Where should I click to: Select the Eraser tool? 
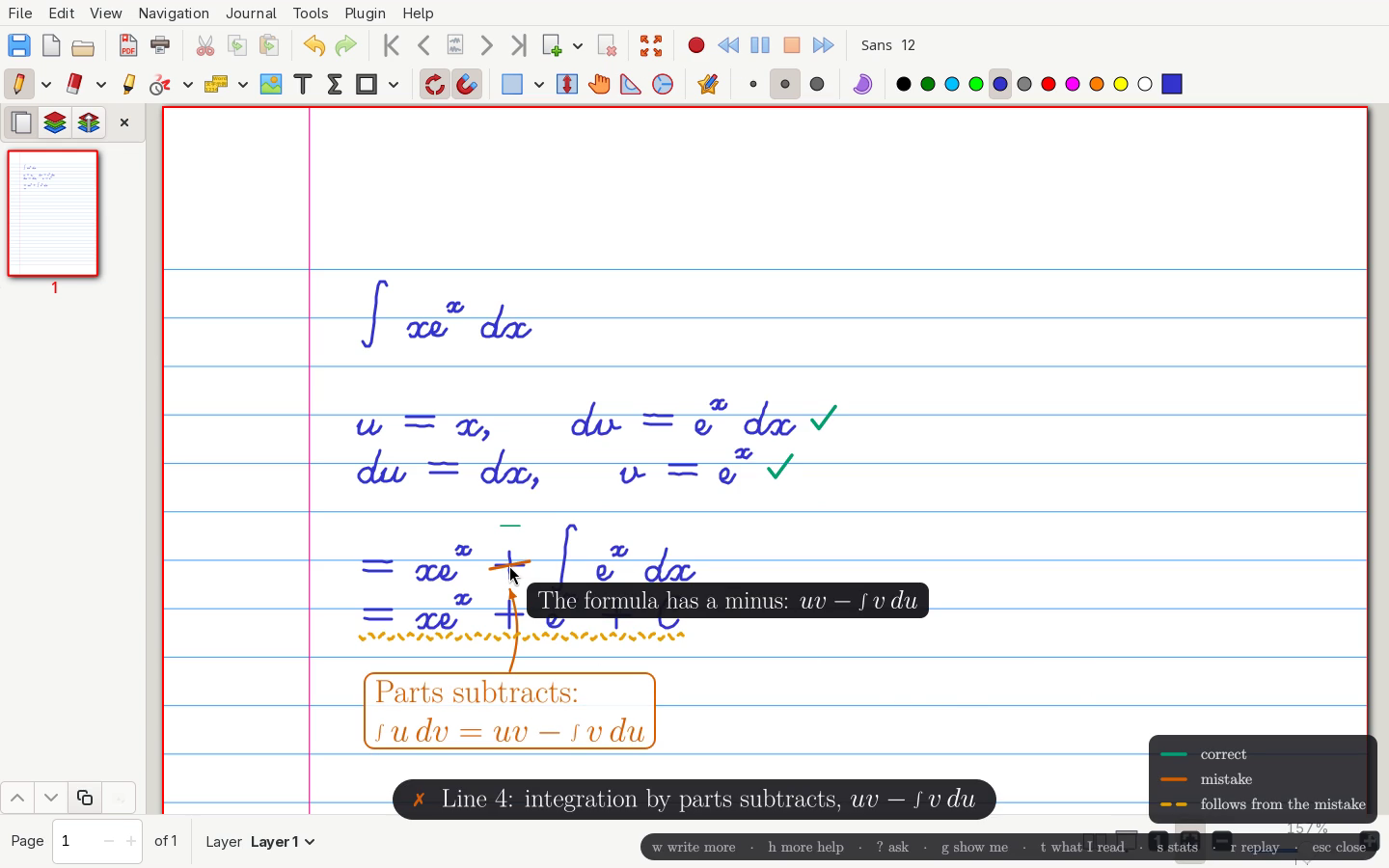pos(74,85)
